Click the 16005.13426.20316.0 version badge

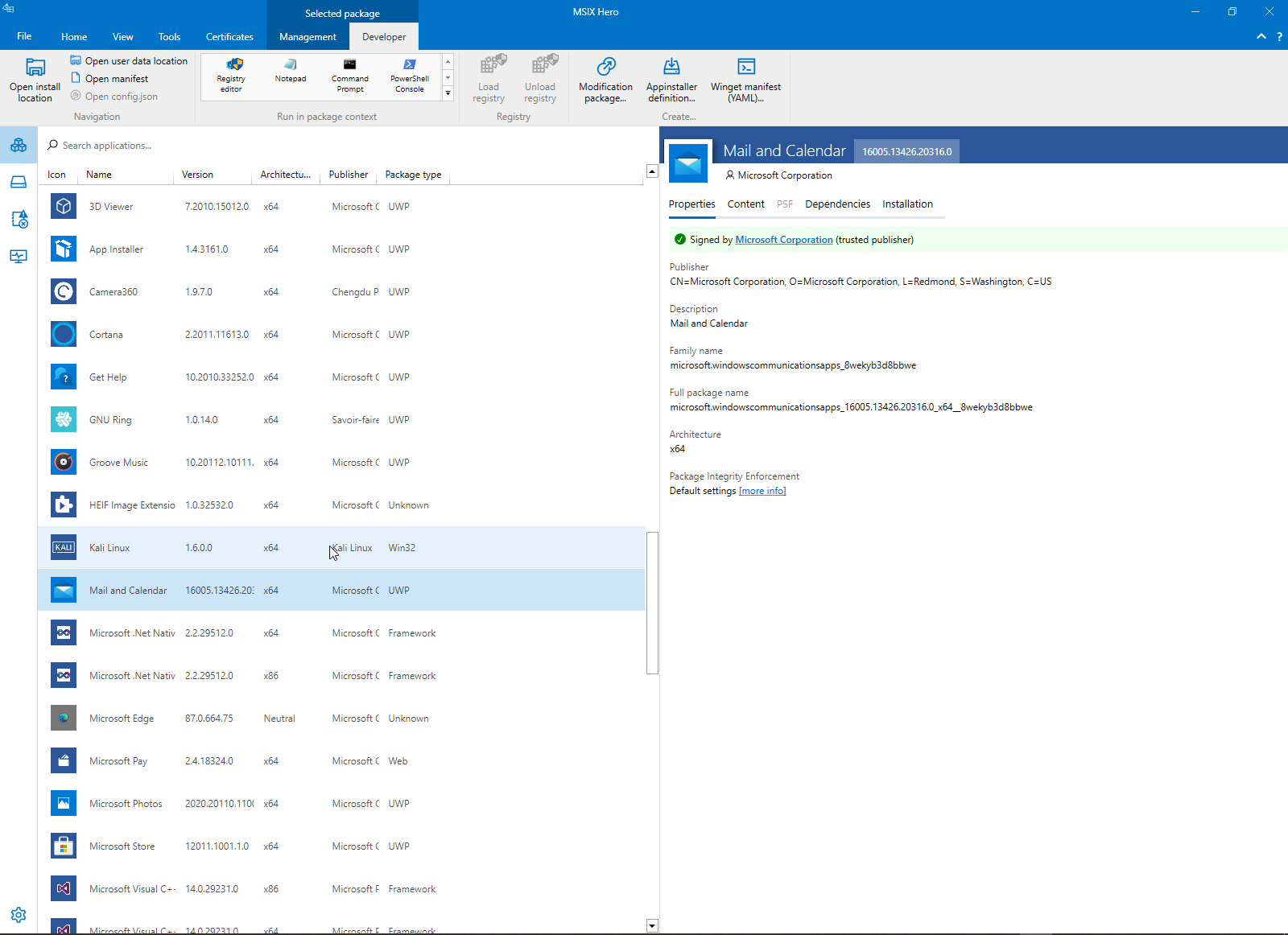[906, 151]
